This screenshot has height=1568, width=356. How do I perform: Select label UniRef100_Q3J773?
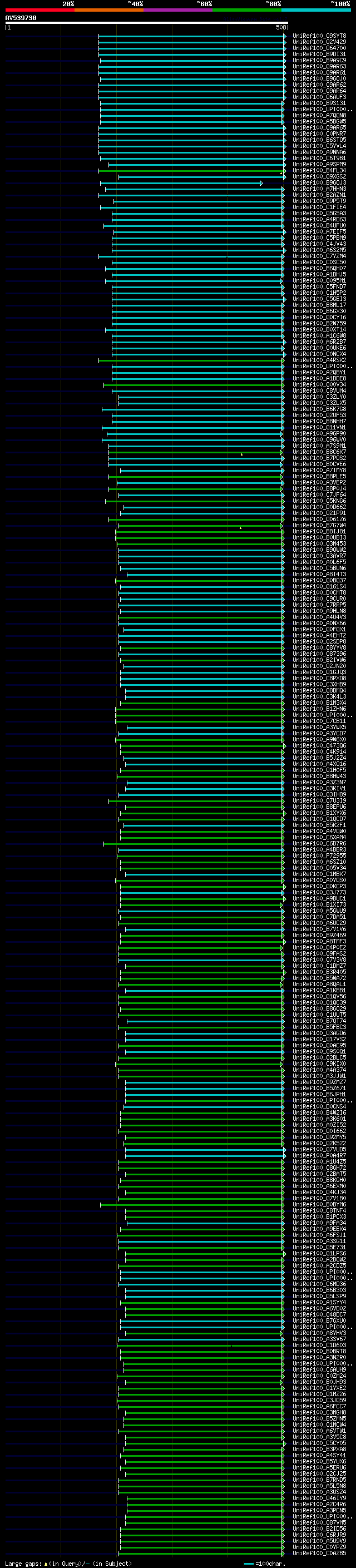(319, 892)
